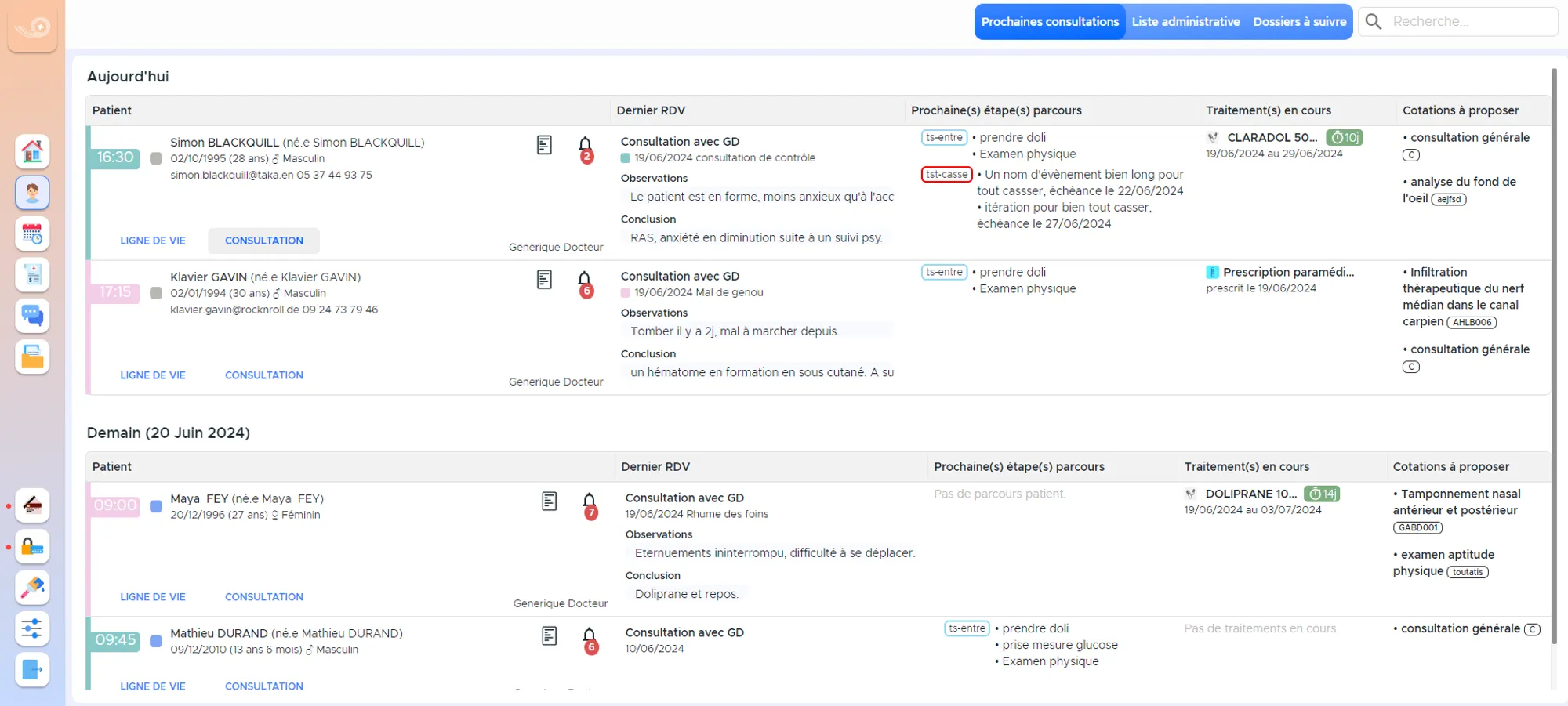The width and height of the screenshot is (1568, 706).
Task: Click the AHLB006 cotation code badge
Action: coord(1472,323)
